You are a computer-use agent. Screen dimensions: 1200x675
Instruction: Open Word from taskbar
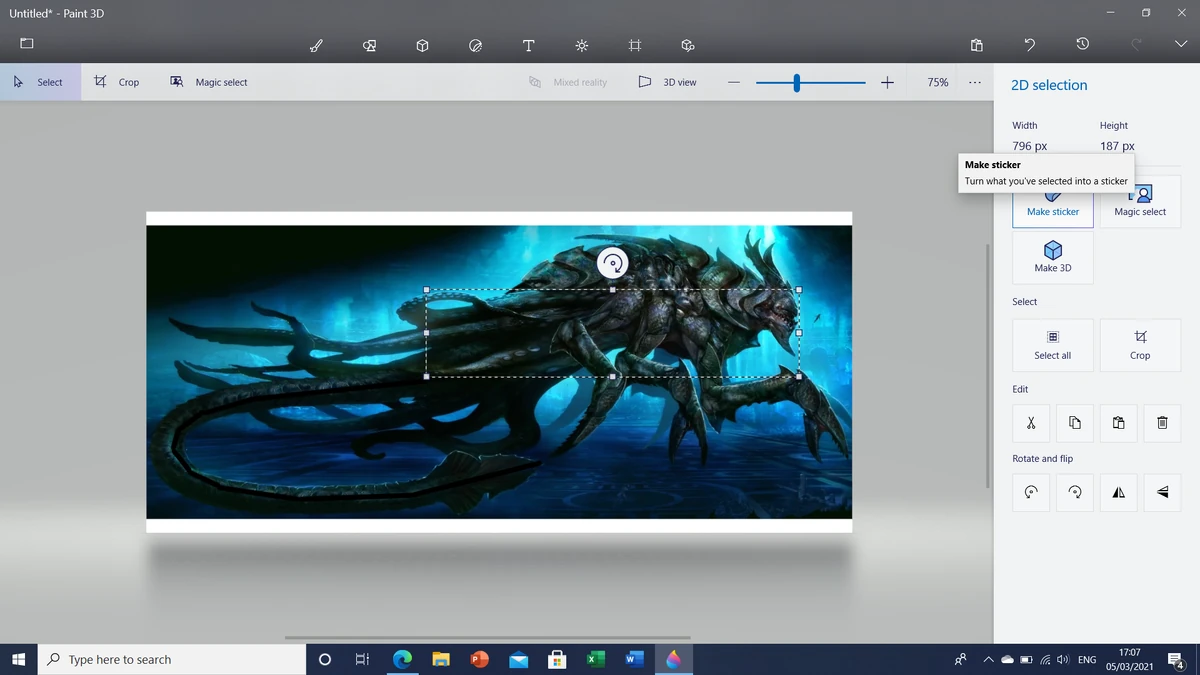pyautogui.click(x=634, y=659)
